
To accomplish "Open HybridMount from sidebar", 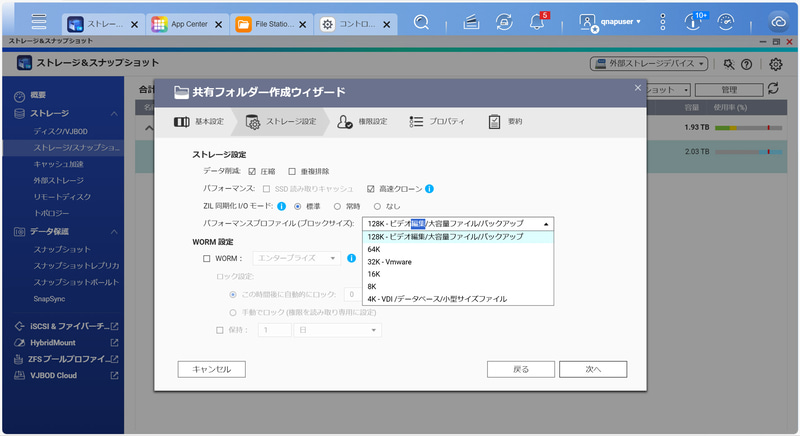I will coord(66,343).
